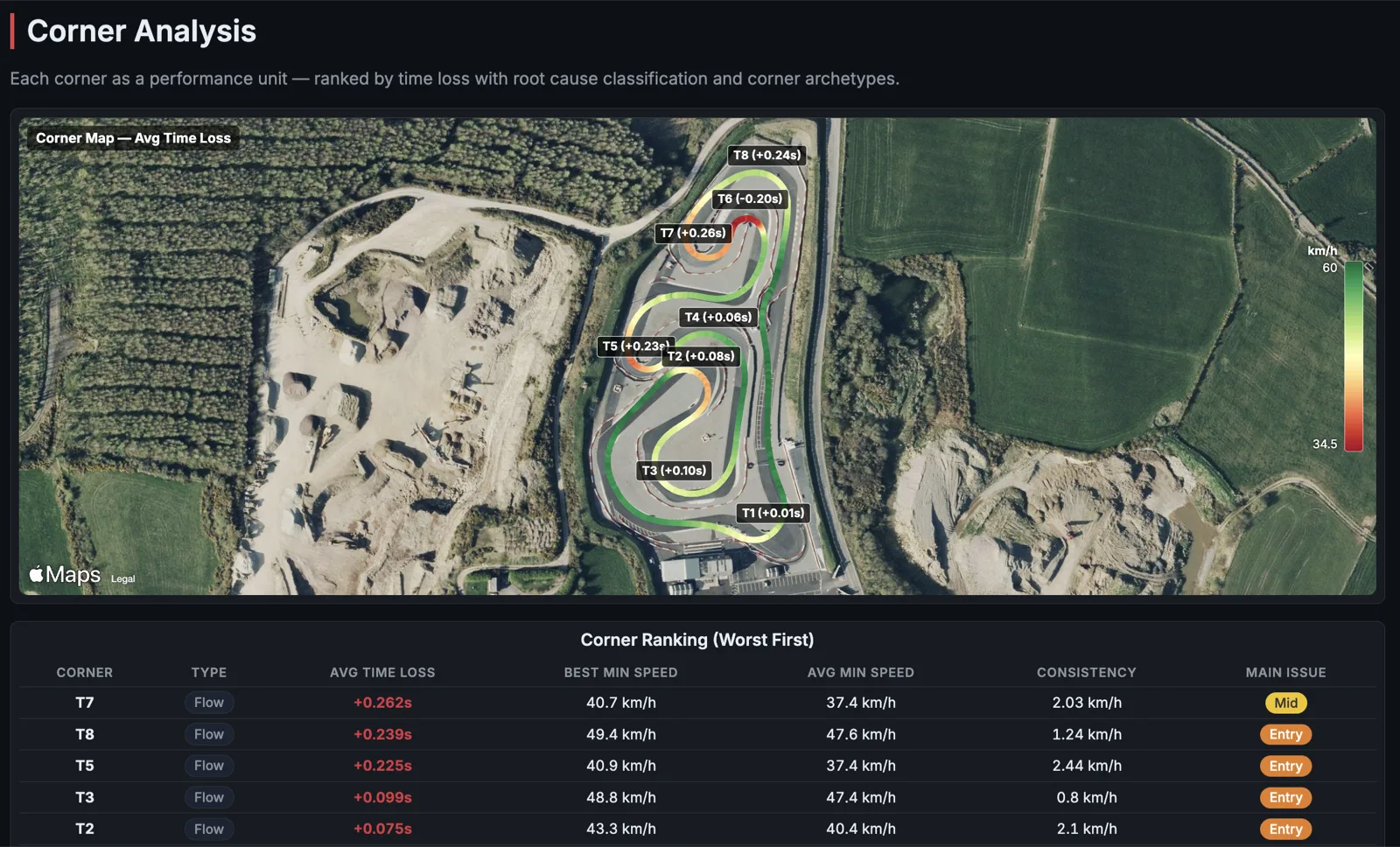Click the Mid issue badge for T7
The height and width of the screenshot is (847, 1400).
click(x=1285, y=703)
